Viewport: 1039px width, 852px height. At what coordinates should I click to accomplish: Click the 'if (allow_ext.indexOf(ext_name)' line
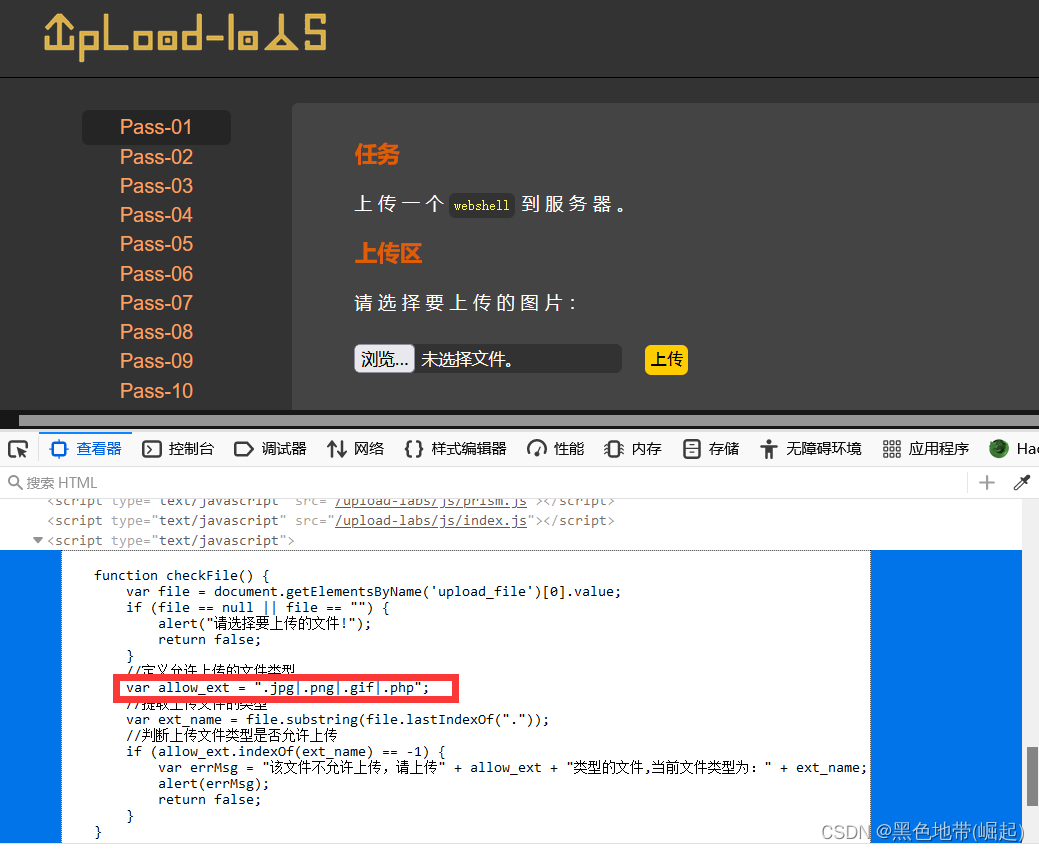[x=286, y=751]
